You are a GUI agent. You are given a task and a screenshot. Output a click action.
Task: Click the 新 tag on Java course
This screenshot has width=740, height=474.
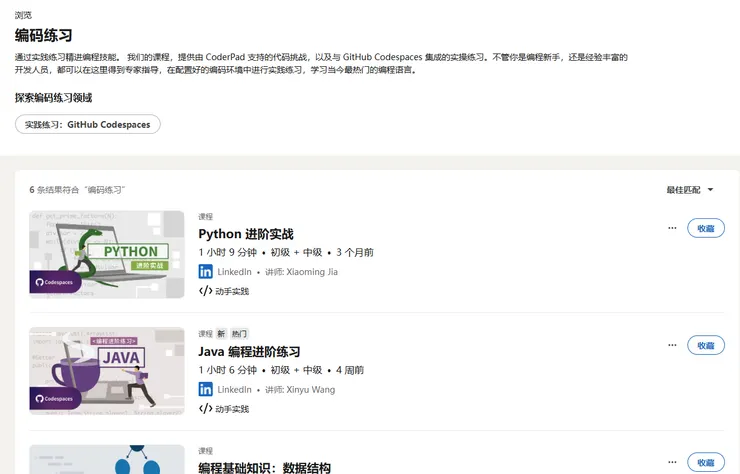pyautogui.click(x=221, y=334)
